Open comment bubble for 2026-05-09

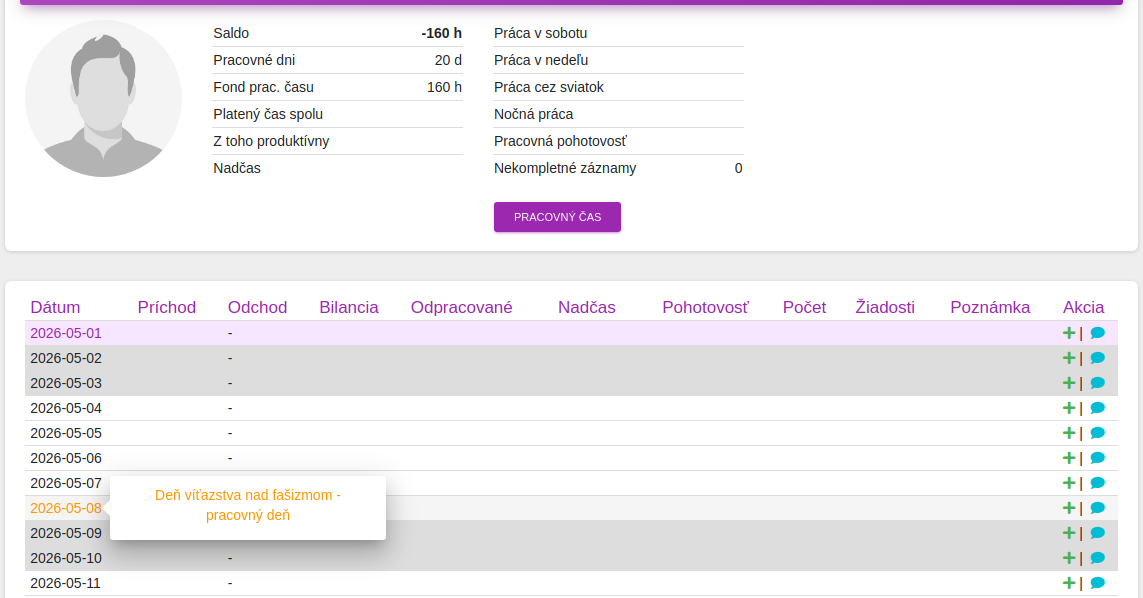click(1097, 533)
